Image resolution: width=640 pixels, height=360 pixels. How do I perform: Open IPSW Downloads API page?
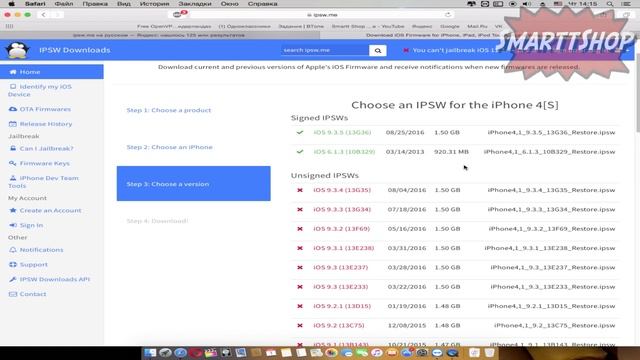[x=49, y=279]
